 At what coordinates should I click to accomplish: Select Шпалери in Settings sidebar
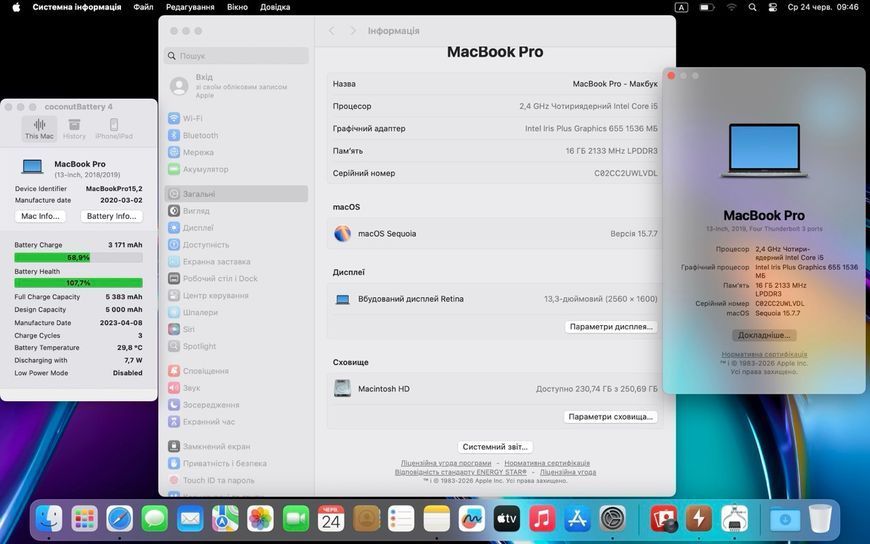[236, 313]
